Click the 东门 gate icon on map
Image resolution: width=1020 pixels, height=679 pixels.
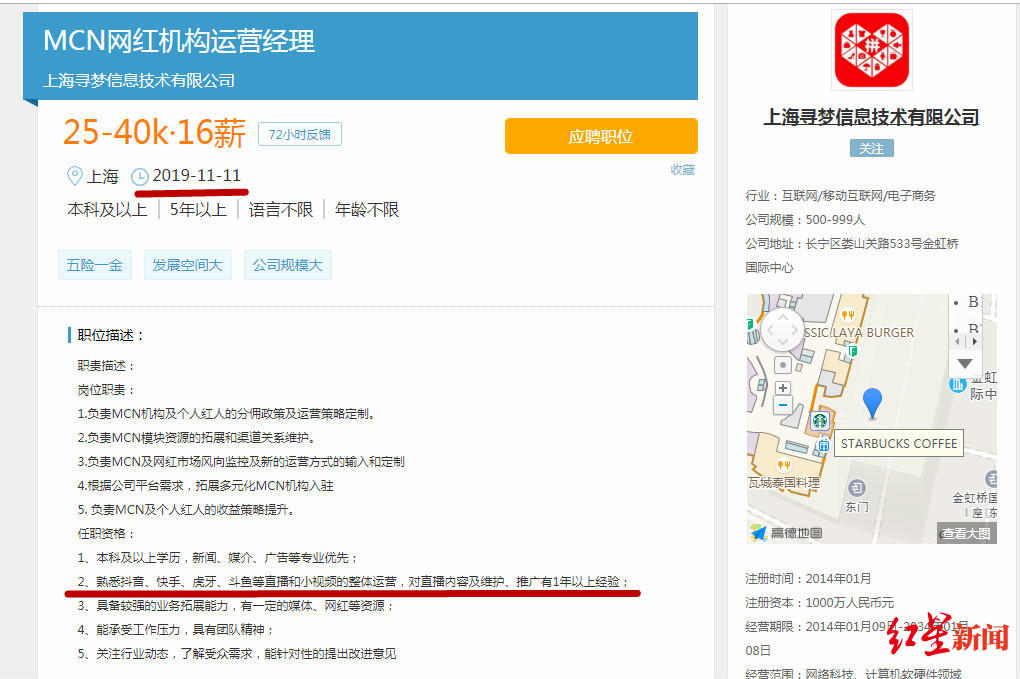pos(857,487)
